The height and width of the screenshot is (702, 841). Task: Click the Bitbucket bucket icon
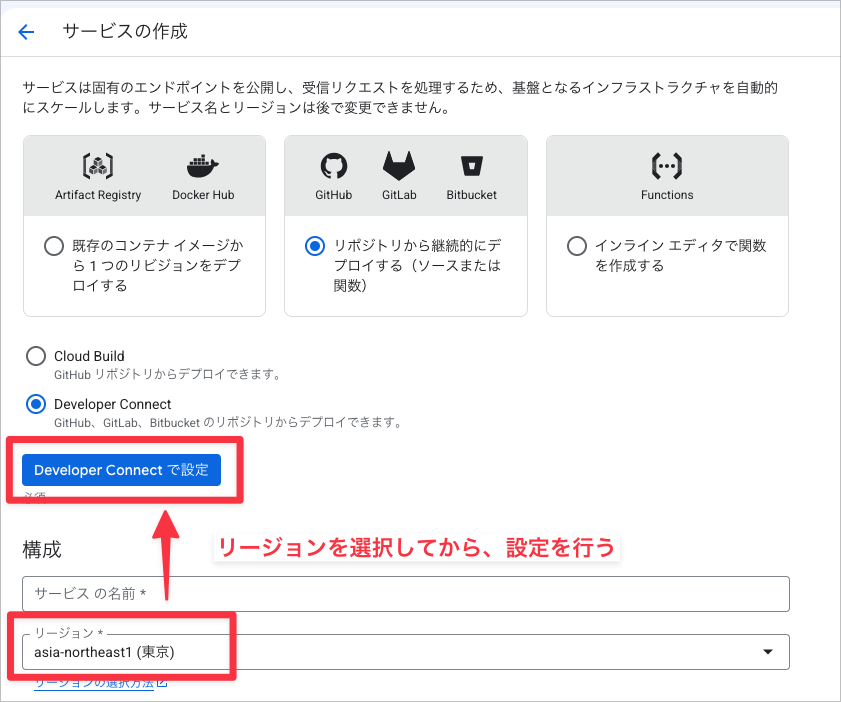[x=472, y=166]
